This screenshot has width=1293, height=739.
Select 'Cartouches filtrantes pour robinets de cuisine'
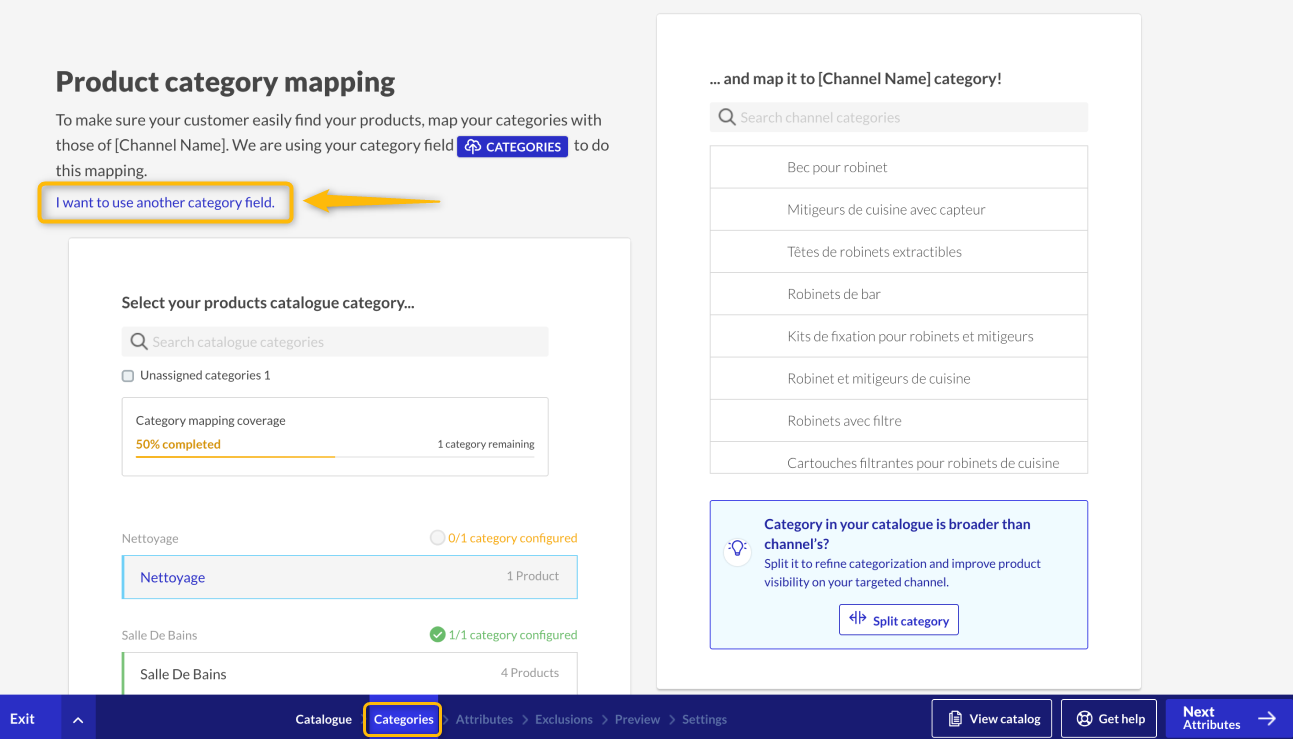click(899, 458)
